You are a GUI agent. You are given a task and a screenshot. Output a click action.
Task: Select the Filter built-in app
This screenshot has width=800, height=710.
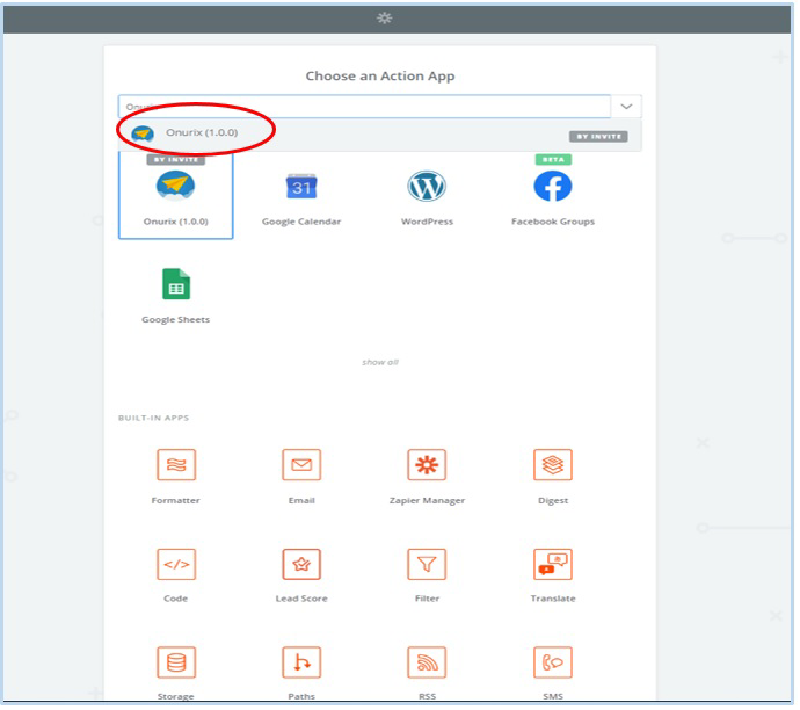[x=427, y=575]
